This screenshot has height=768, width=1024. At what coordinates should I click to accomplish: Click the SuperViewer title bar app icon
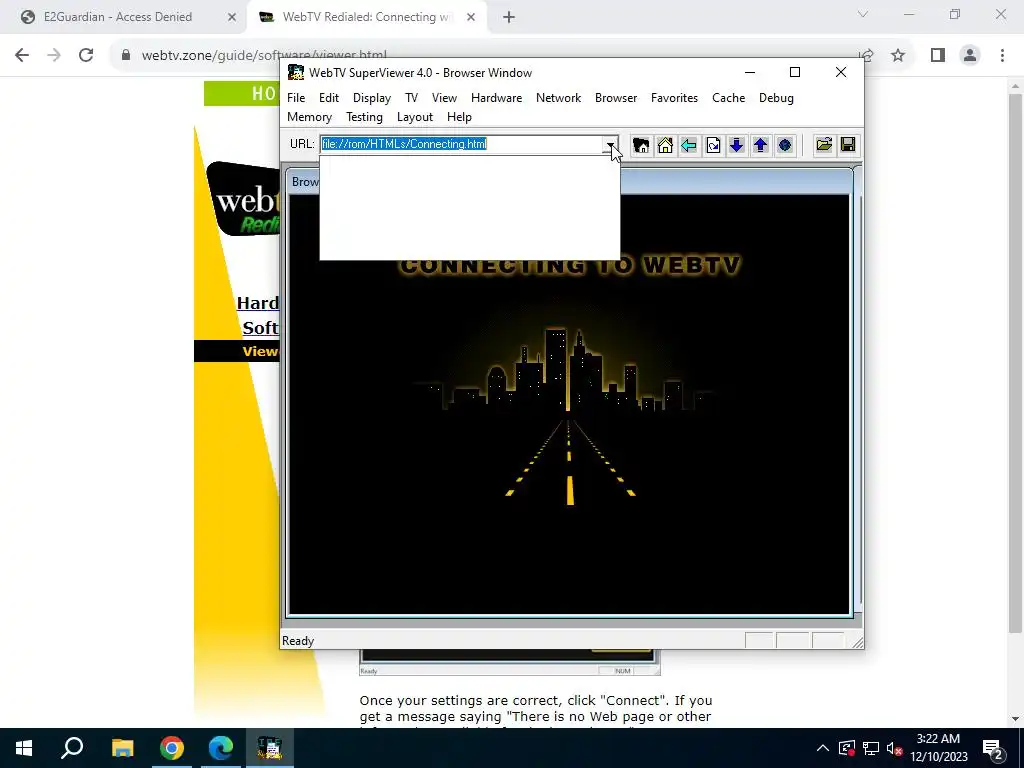(x=296, y=72)
